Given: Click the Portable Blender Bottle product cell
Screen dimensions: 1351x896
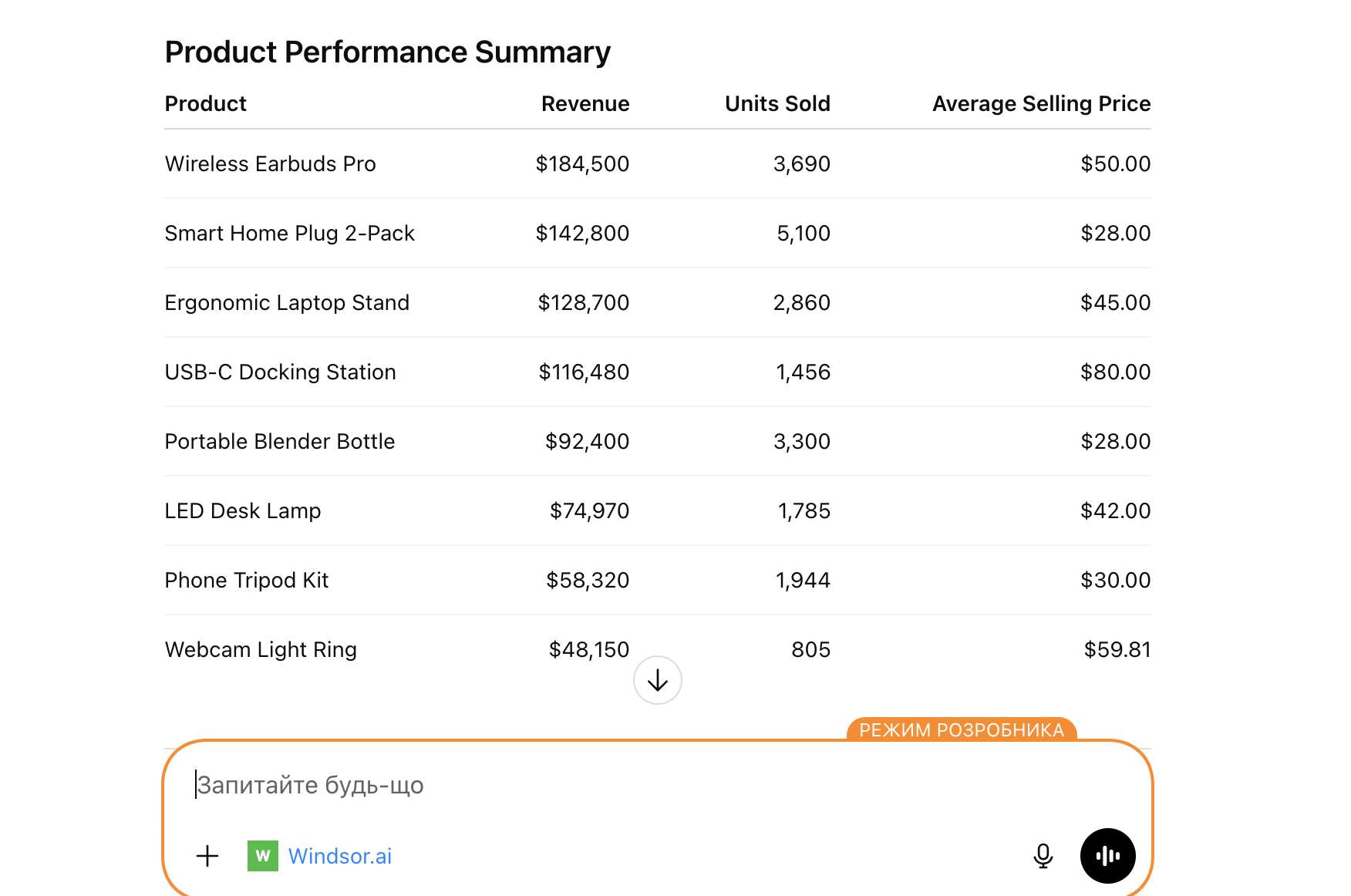Looking at the screenshot, I should point(279,441).
